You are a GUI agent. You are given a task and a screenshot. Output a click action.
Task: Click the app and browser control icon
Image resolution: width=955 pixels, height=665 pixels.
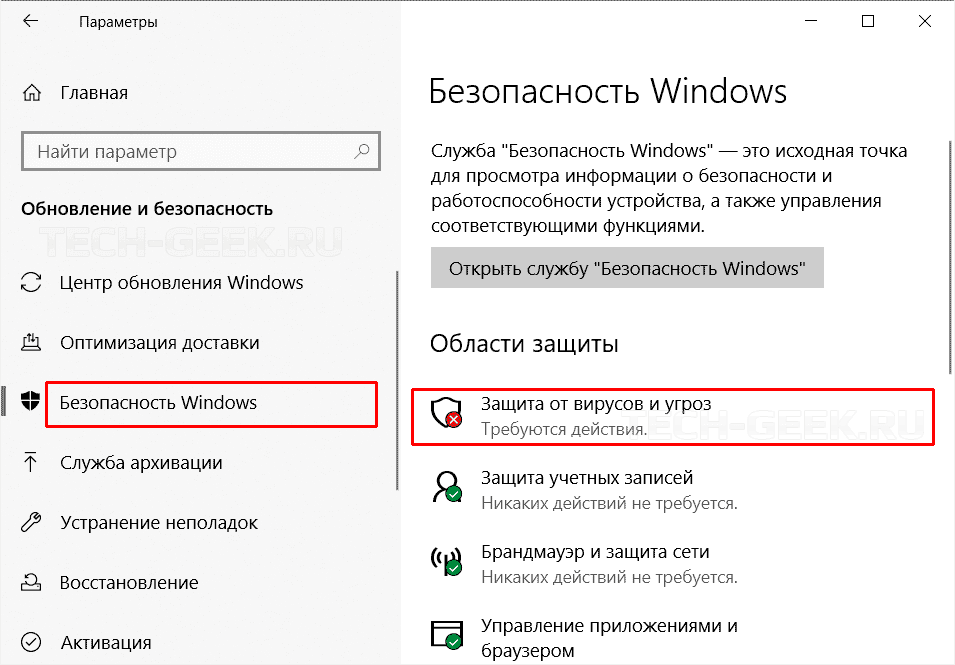click(445, 634)
